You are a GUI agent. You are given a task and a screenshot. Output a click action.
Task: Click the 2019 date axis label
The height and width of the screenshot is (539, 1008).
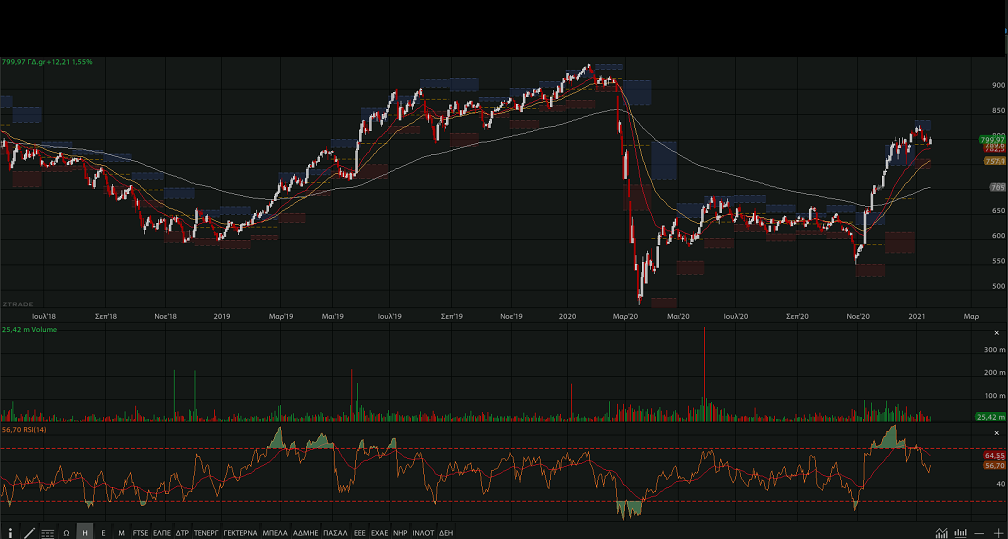point(222,316)
